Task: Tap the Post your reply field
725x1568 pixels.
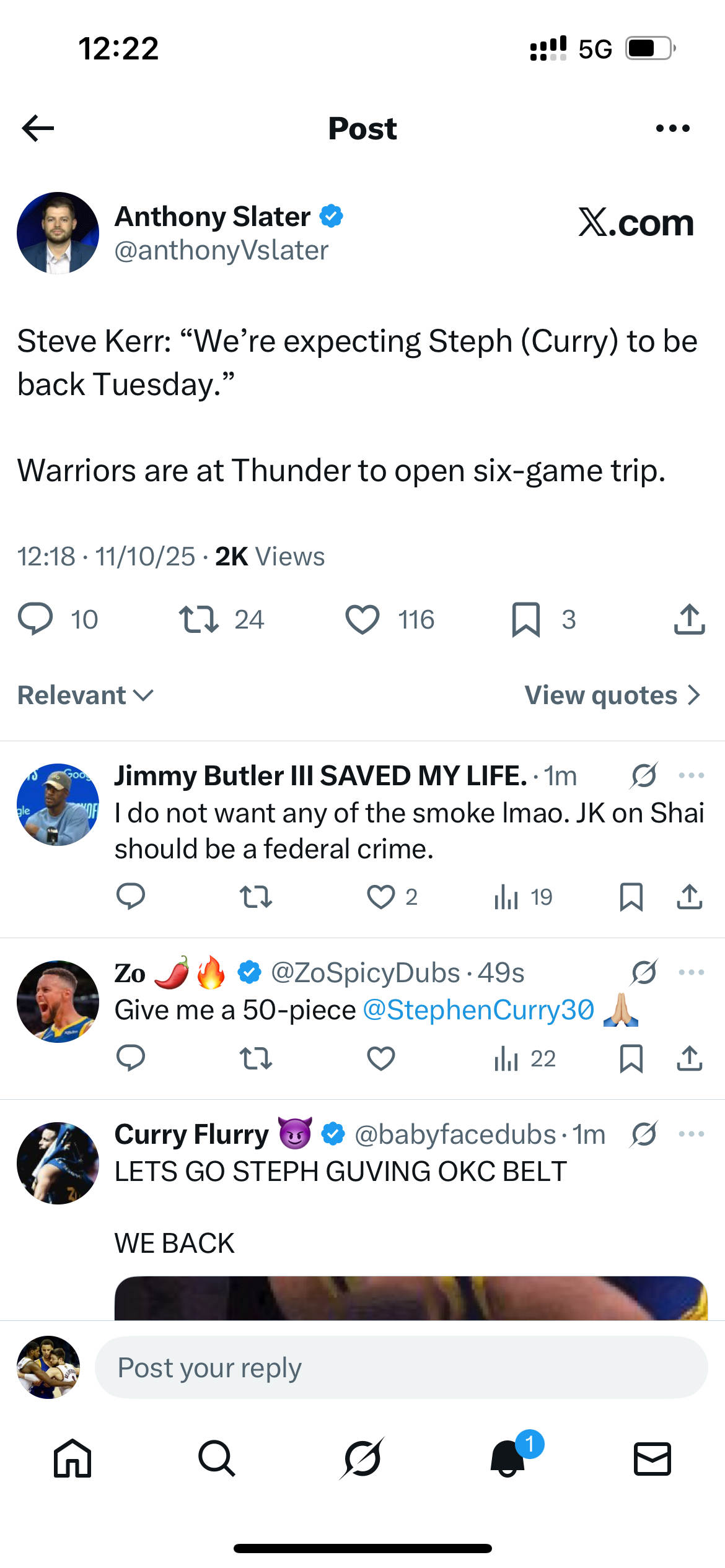Action: point(401,1367)
